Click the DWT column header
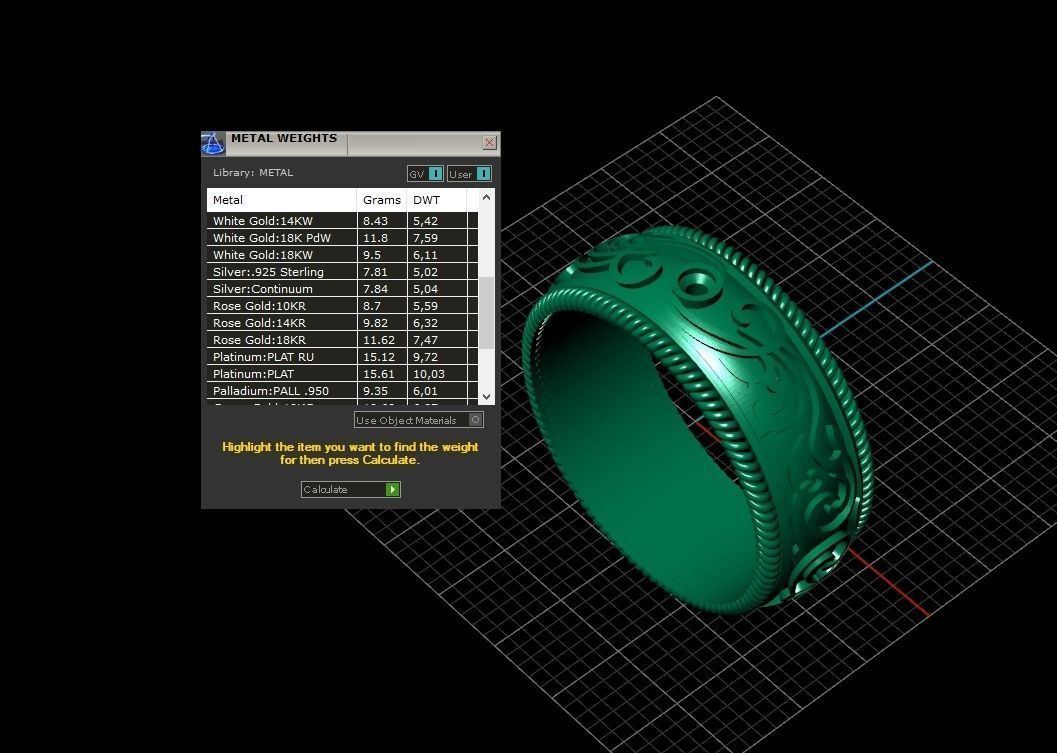This screenshot has width=1057, height=753. coord(437,200)
